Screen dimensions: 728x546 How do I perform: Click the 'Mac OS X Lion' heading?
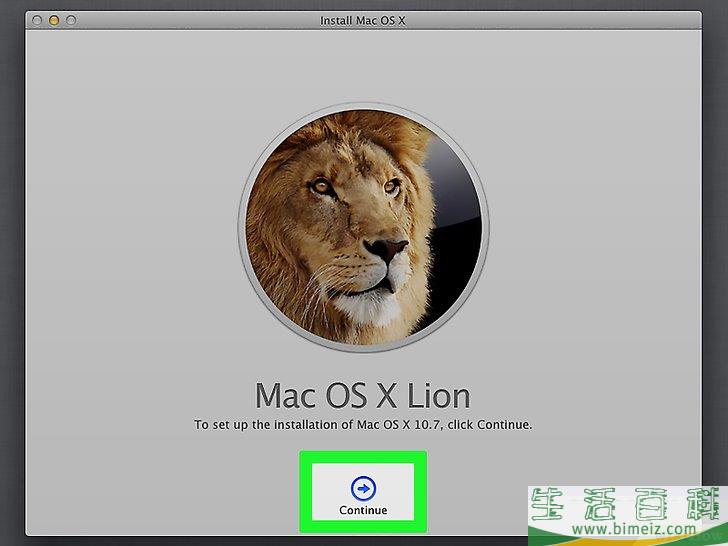363,396
